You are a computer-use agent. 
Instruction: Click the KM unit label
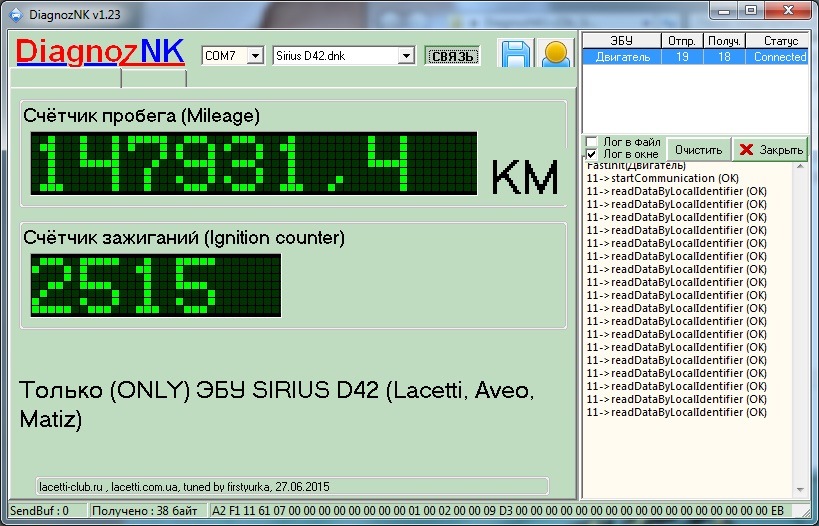(525, 178)
